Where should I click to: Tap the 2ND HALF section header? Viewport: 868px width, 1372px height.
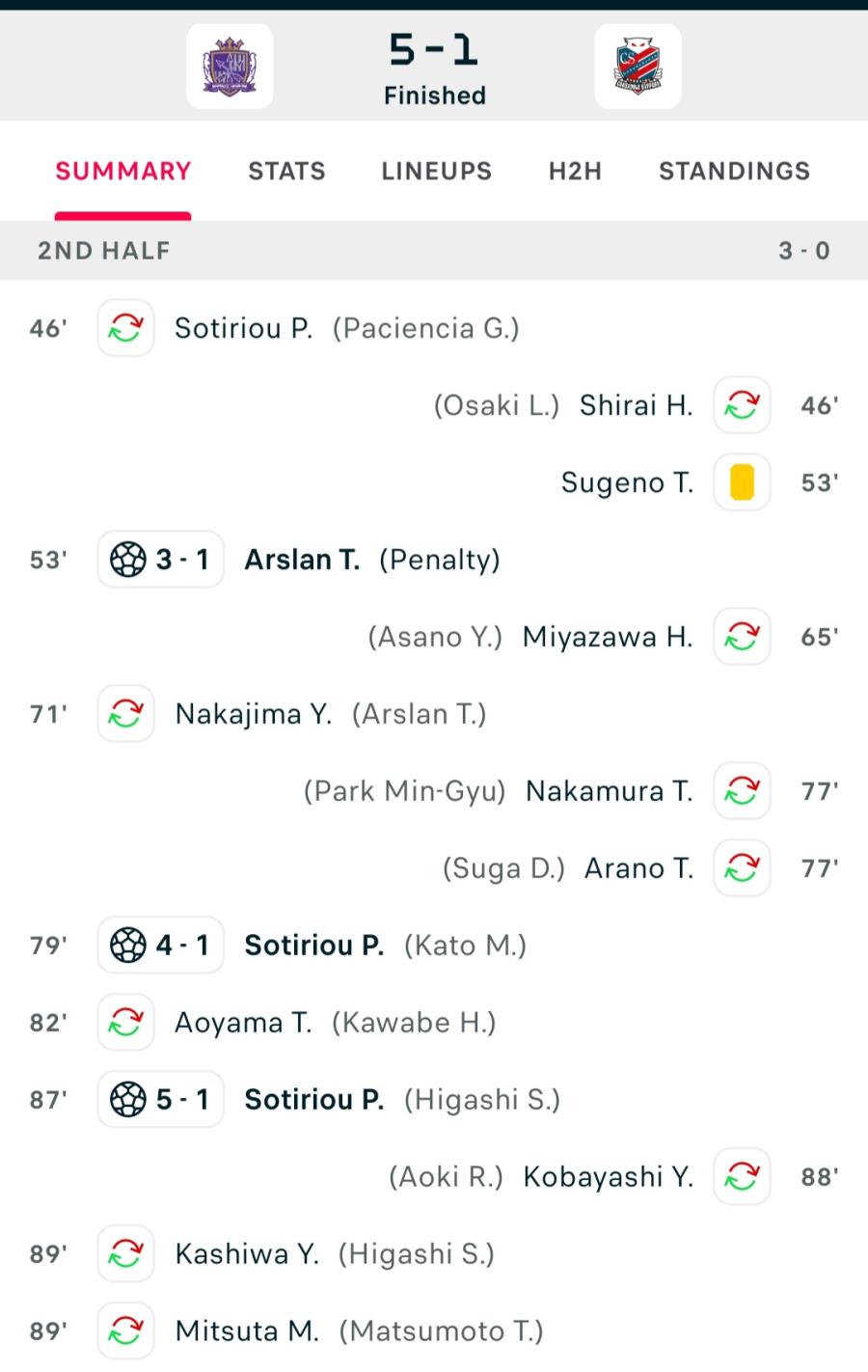click(x=434, y=251)
